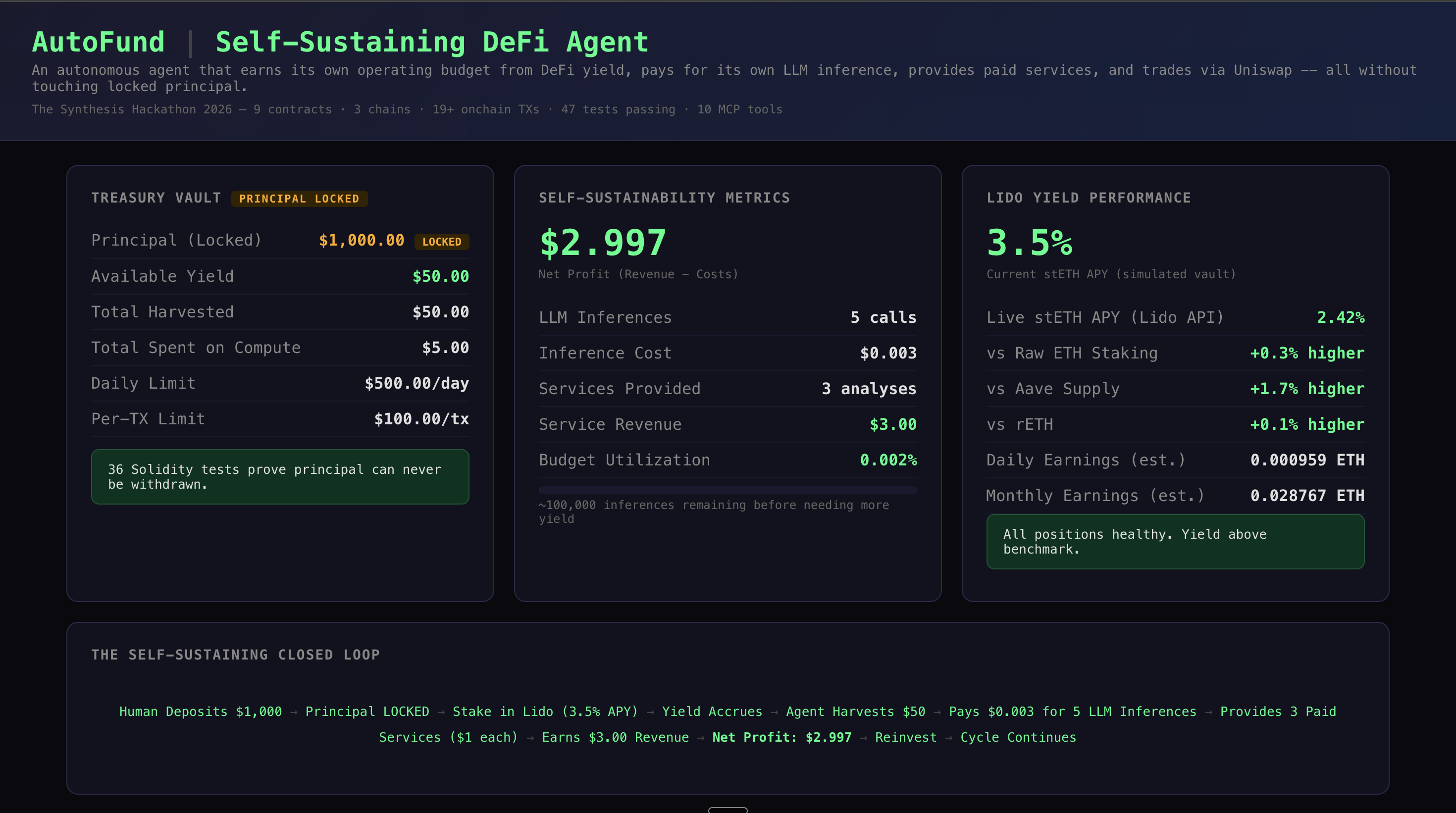Click the AutoFund title heading
This screenshot has width=1456, height=813.
[99, 43]
